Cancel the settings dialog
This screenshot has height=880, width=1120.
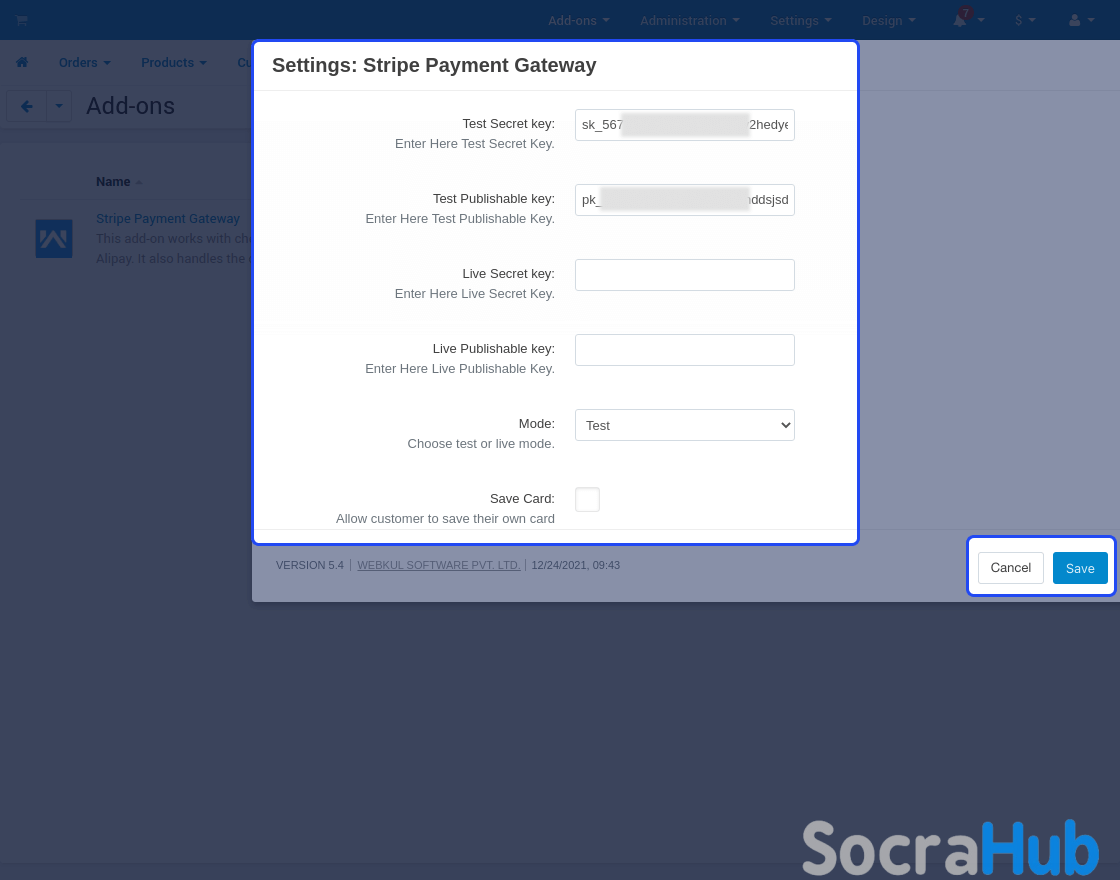(x=1011, y=568)
